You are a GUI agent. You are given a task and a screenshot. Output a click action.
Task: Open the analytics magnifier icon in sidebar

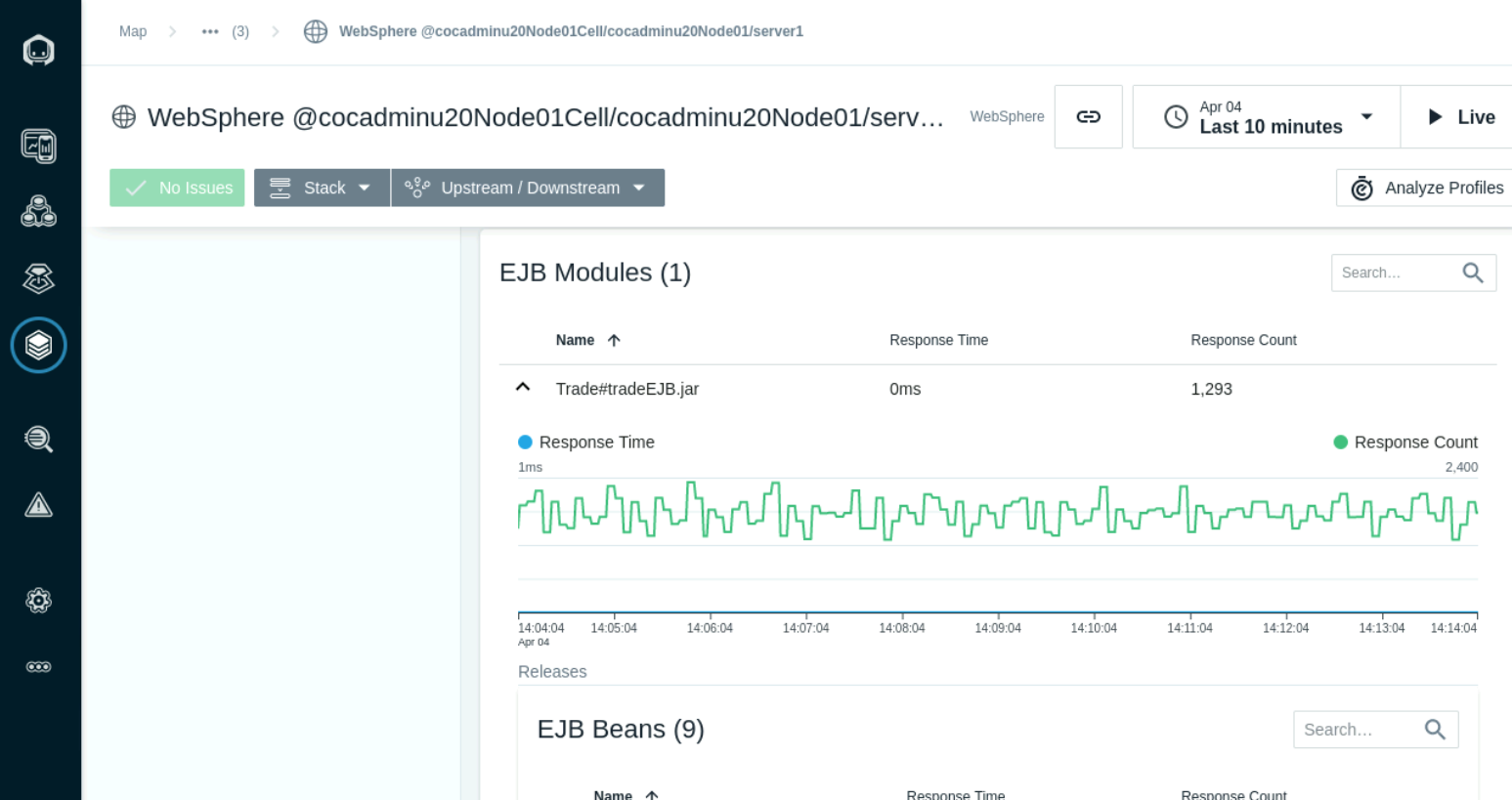tap(39, 439)
